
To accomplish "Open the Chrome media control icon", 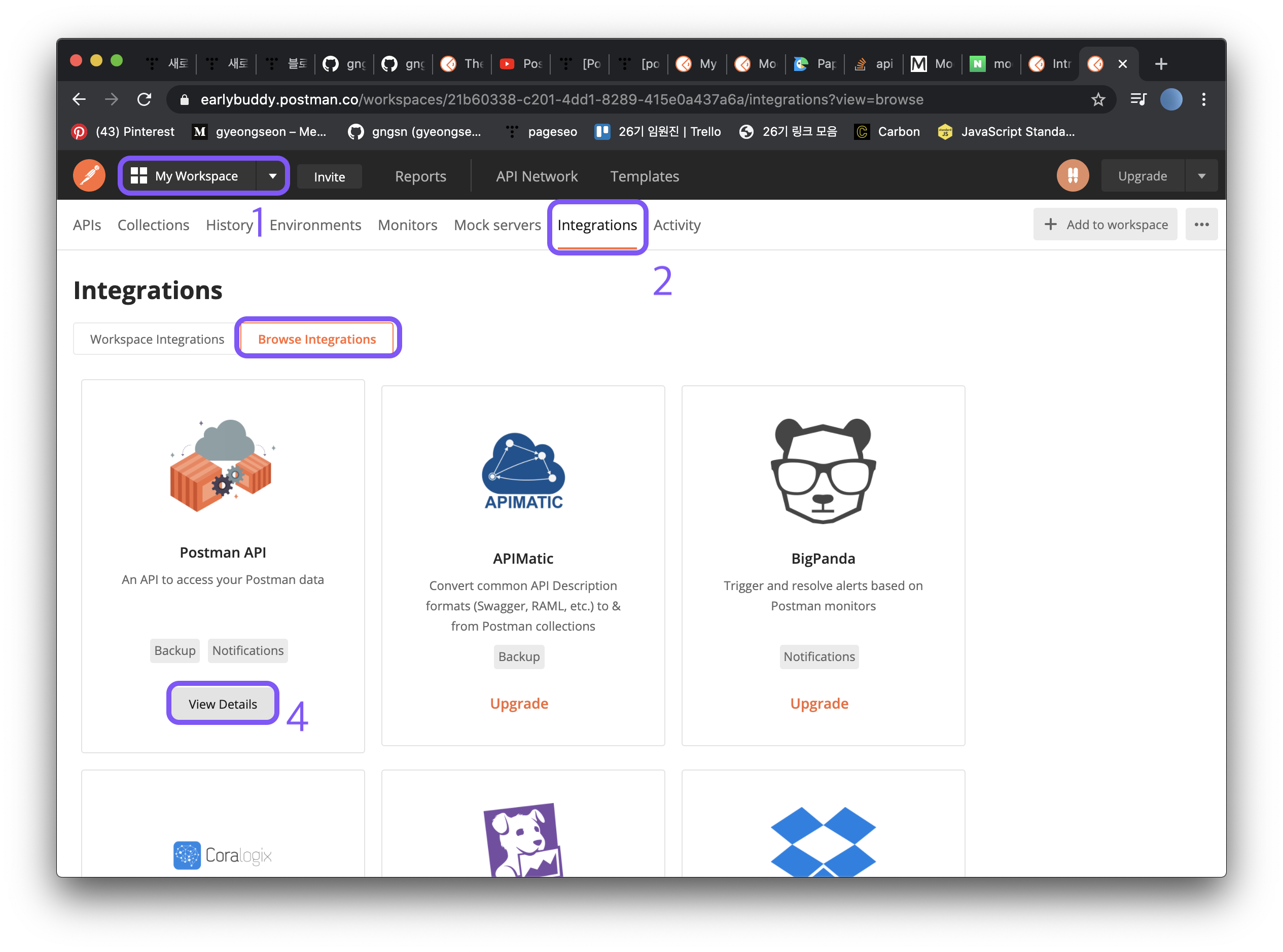I will (1138, 99).
